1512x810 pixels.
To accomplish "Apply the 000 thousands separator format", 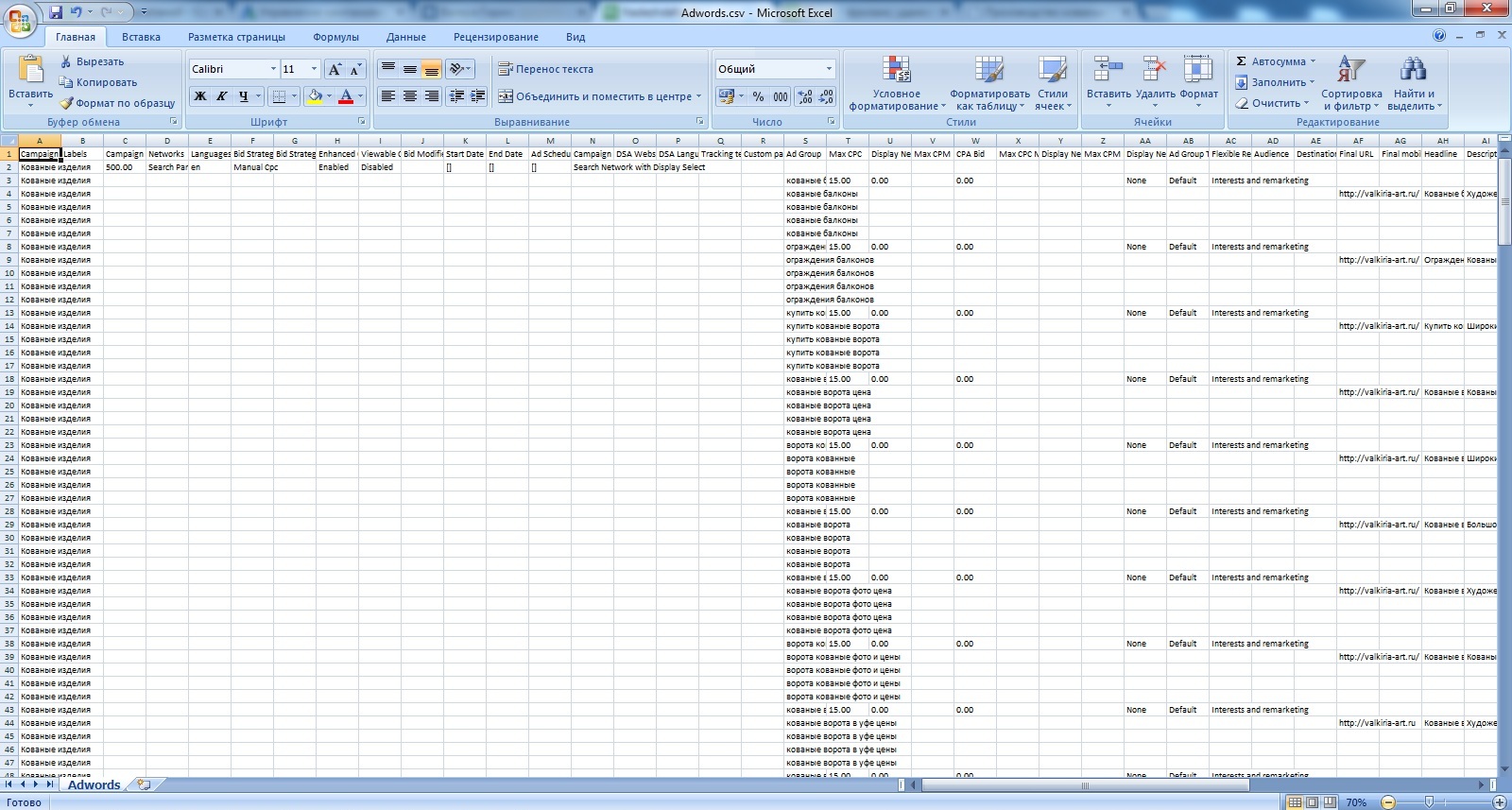I will pyautogui.click(x=781, y=96).
